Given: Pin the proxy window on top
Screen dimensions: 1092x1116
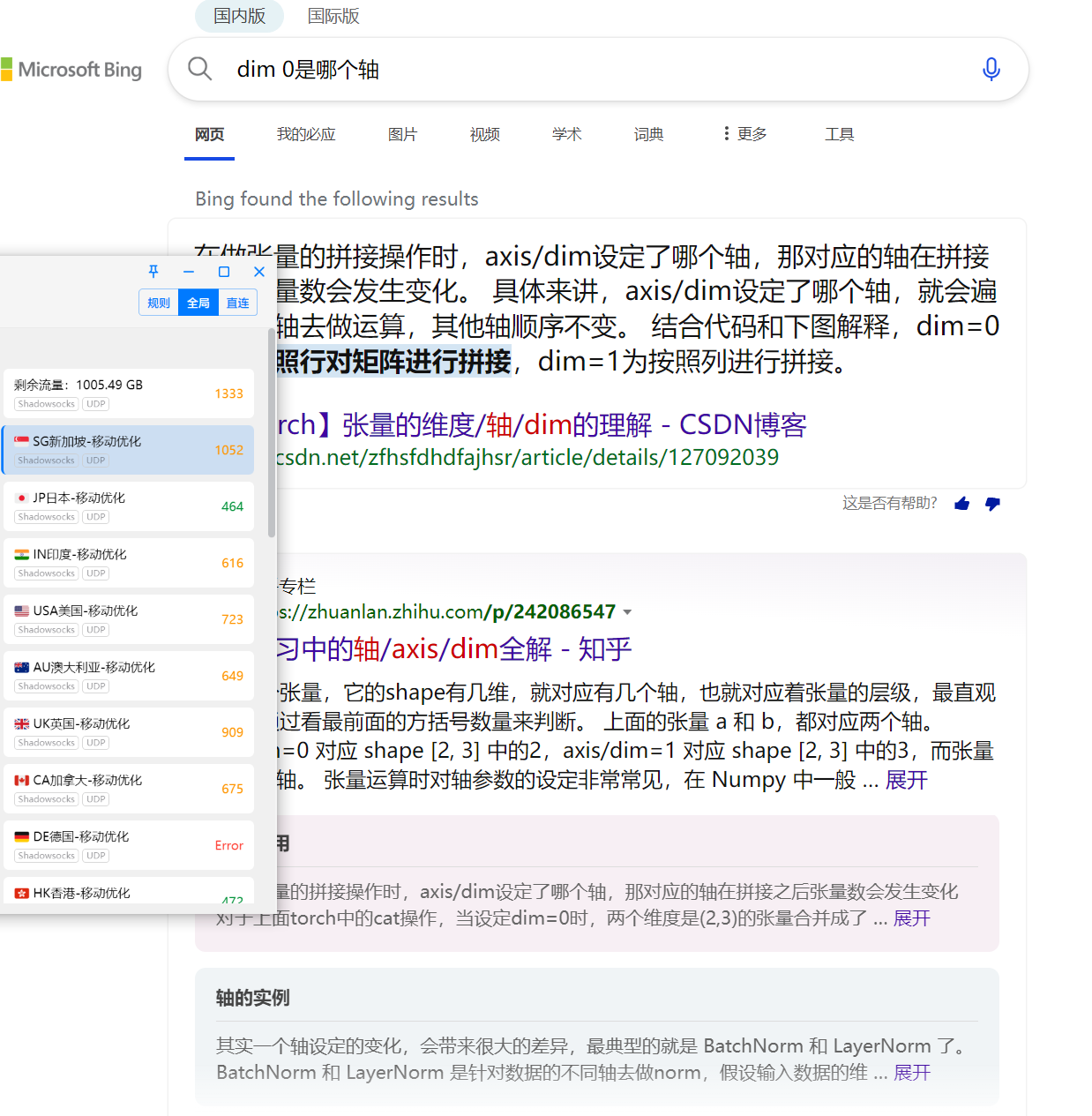Looking at the screenshot, I should 153,272.
